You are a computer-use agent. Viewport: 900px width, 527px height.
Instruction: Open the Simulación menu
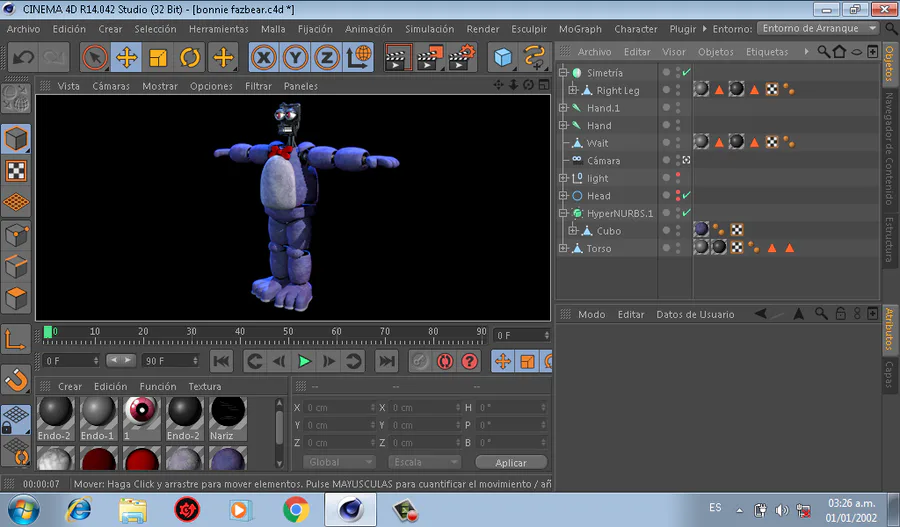[429, 29]
